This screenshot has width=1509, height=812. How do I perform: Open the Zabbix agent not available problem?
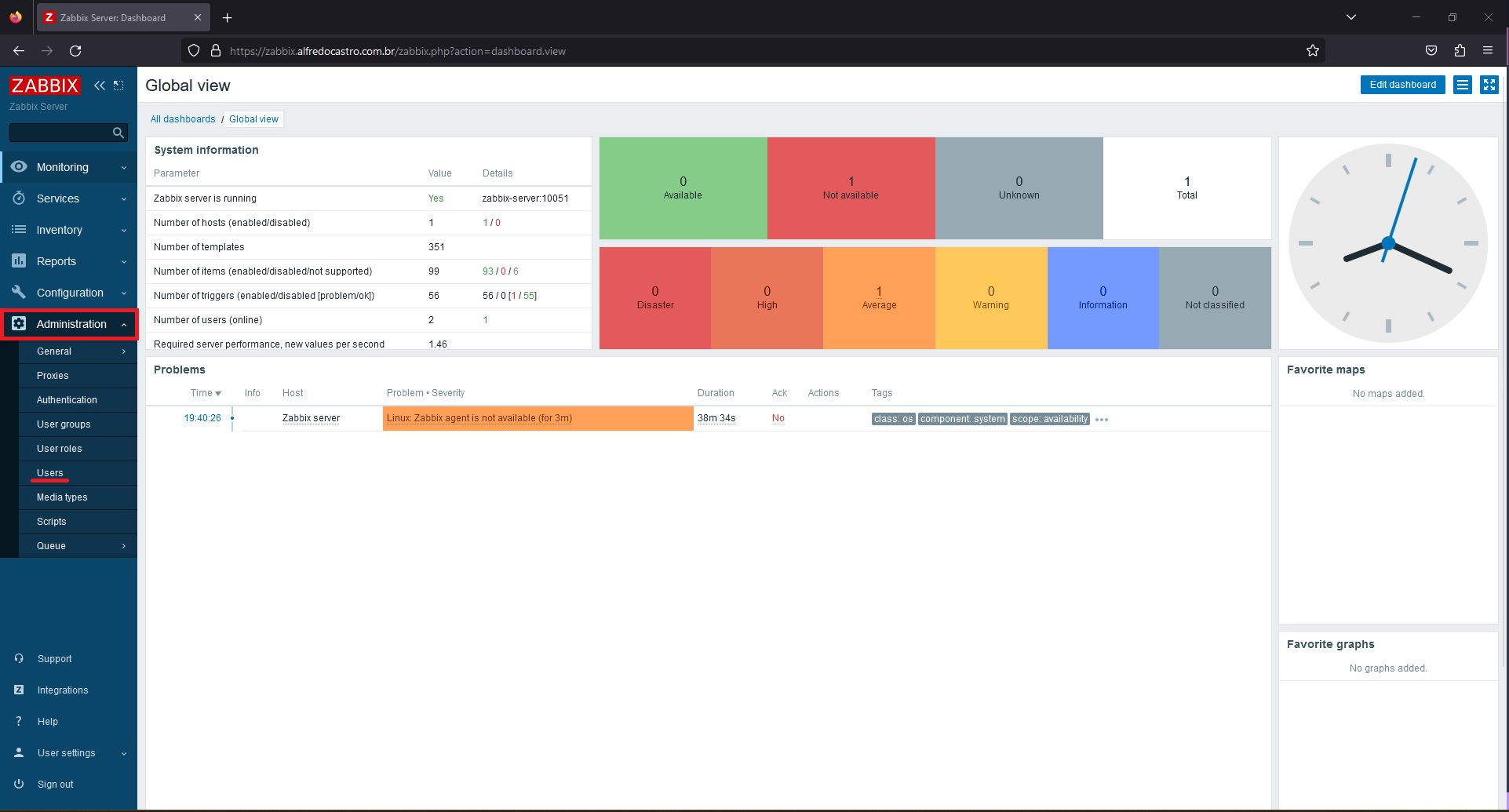(x=479, y=418)
